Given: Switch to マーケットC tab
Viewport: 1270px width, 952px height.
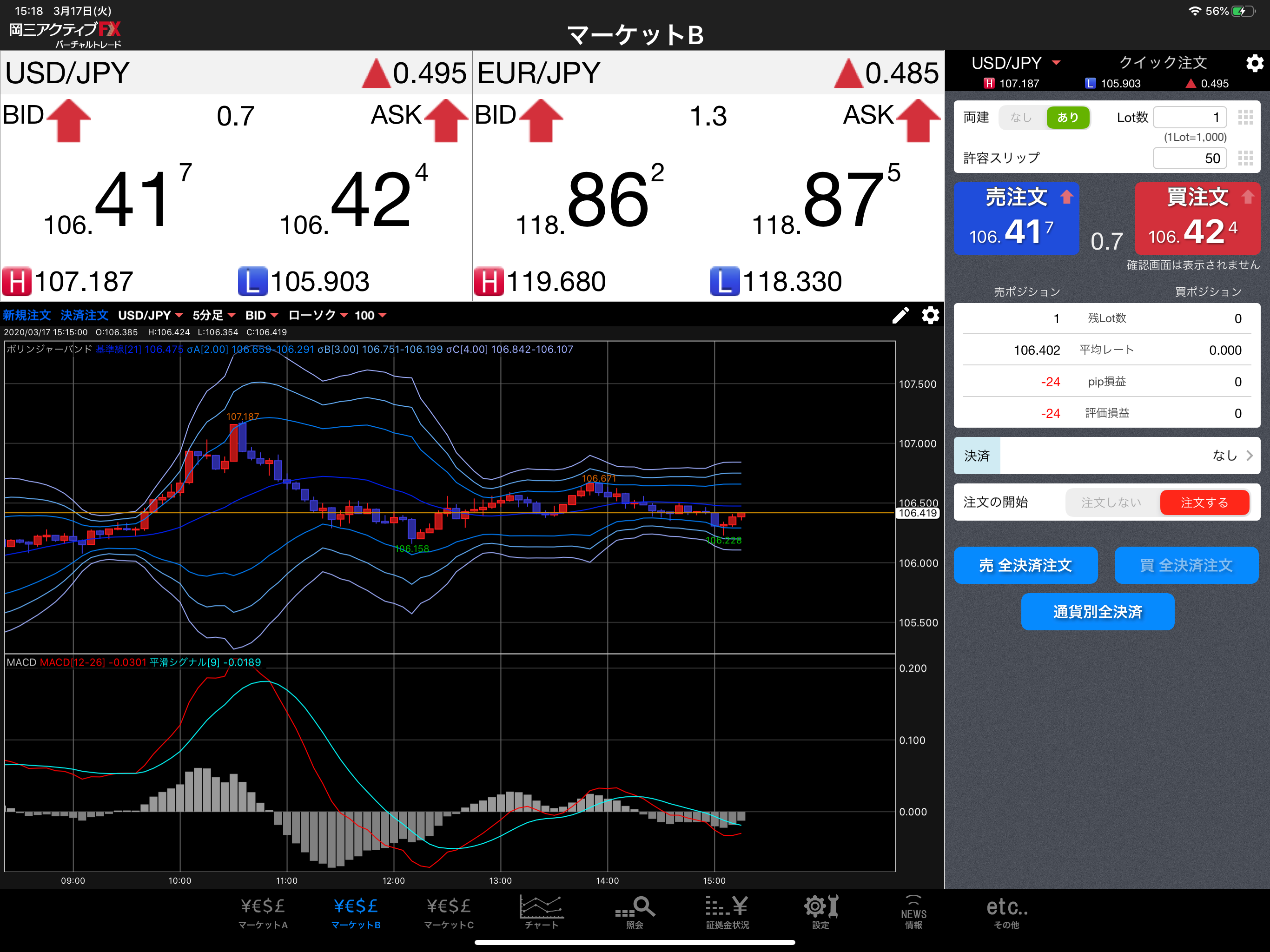Looking at the screenshot, I should tap(449, 912).
